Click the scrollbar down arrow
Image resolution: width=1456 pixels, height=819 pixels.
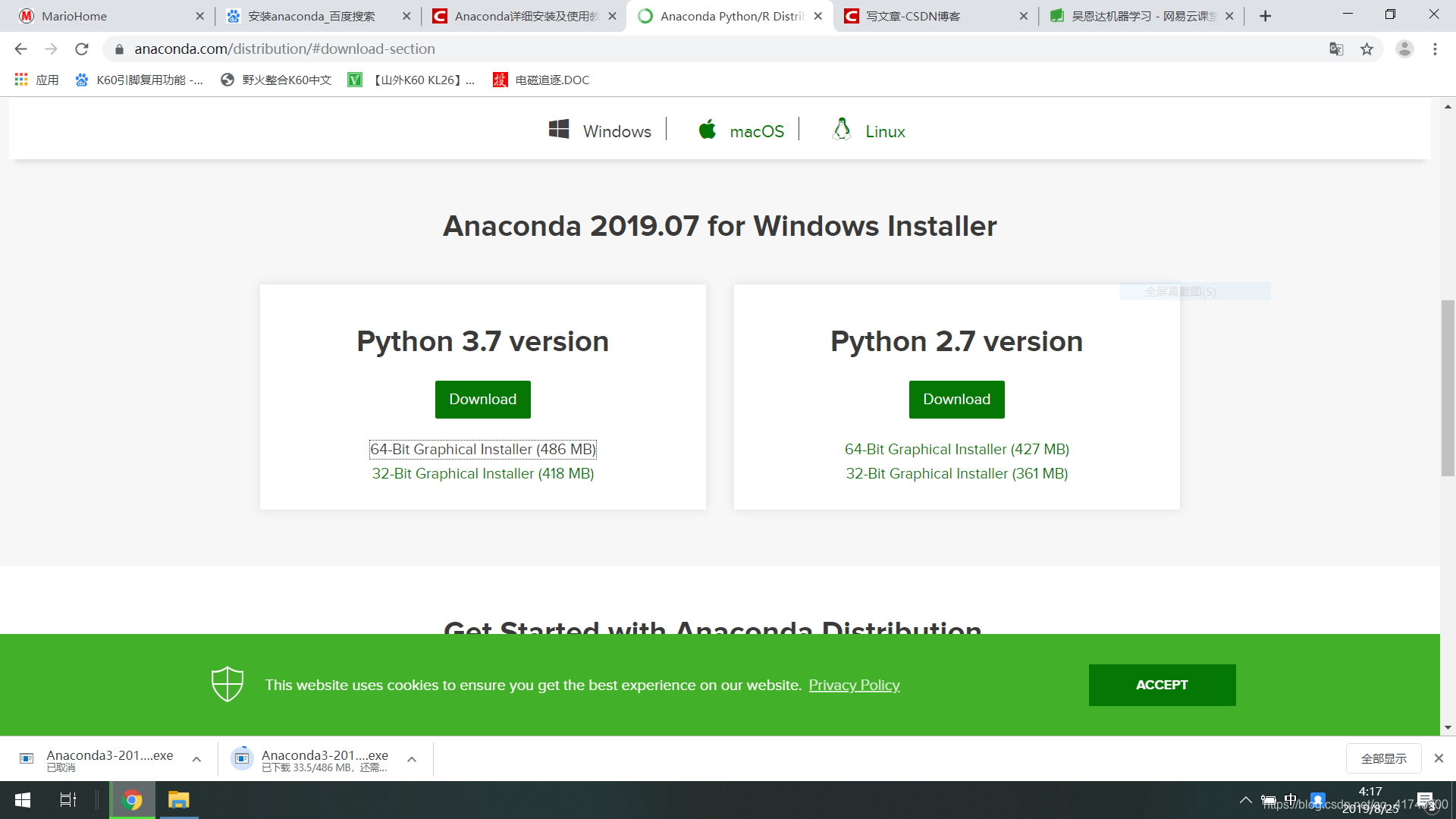click(1448, 727)
